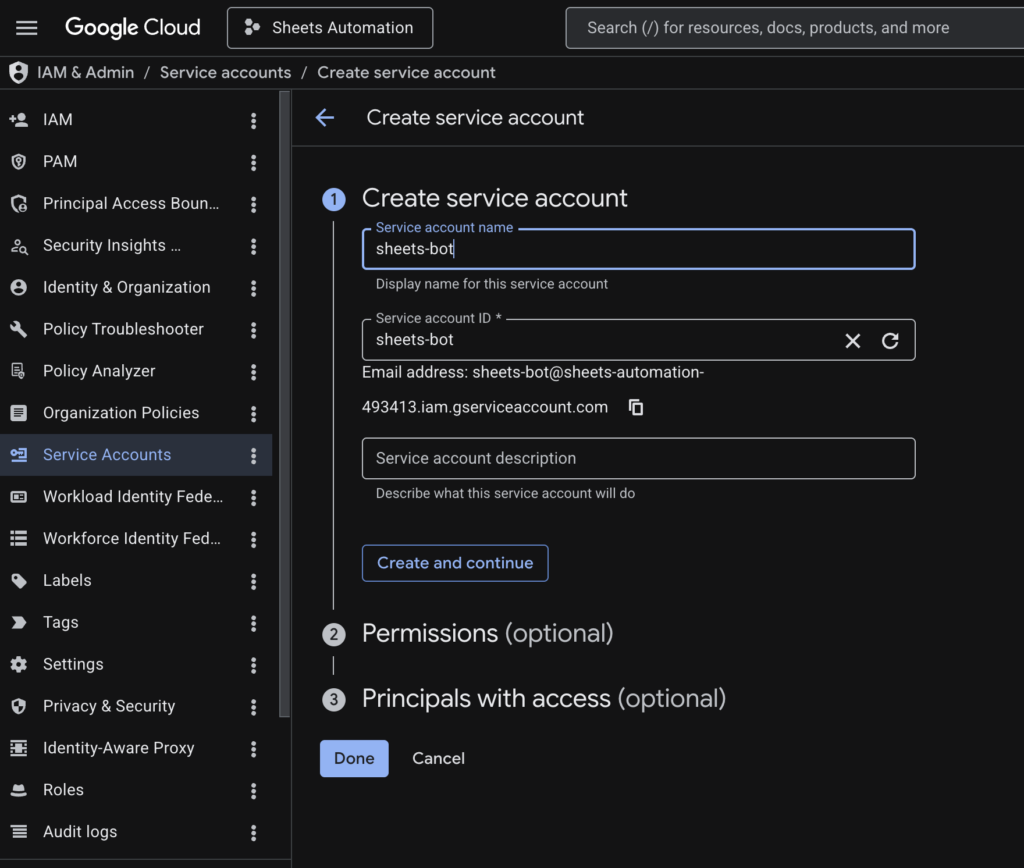Viewport: 1024px width, 868px height.
Task: Click the Service account name field
Action: click(x=638, y=249)
